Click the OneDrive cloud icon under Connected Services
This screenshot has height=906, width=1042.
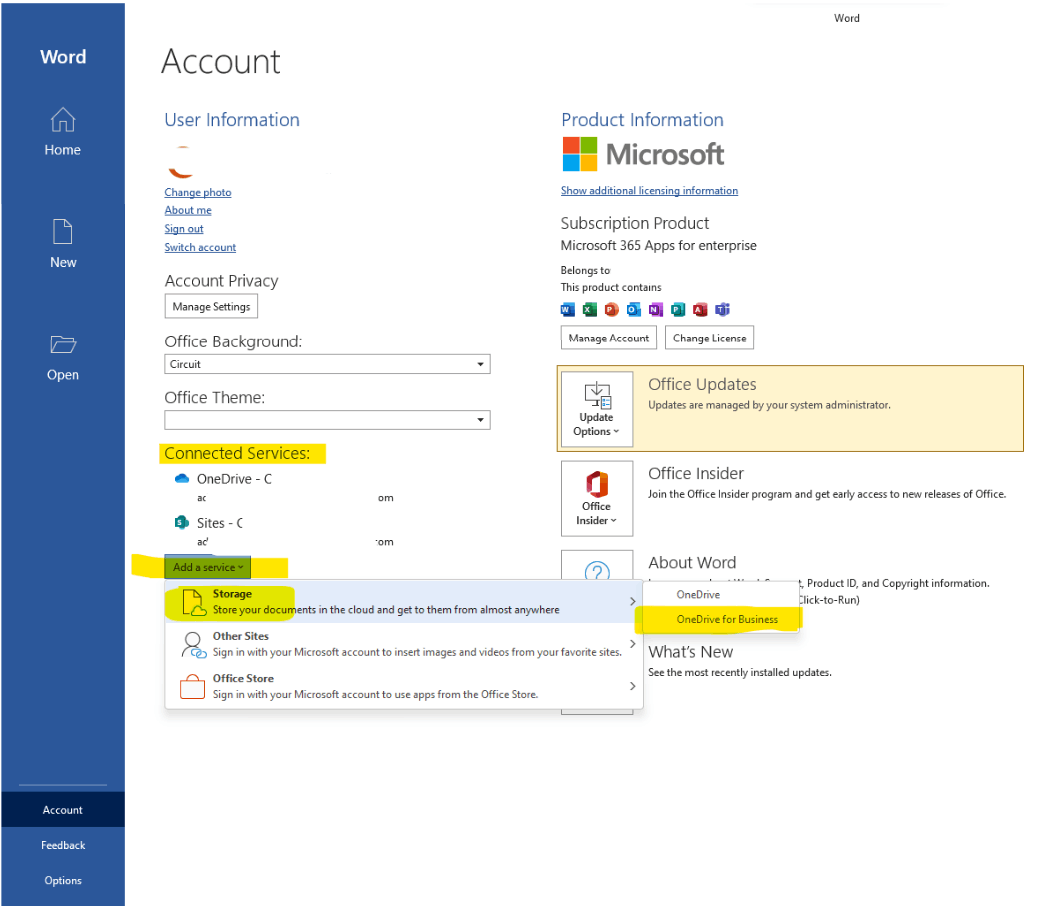(x=182, y=479)
